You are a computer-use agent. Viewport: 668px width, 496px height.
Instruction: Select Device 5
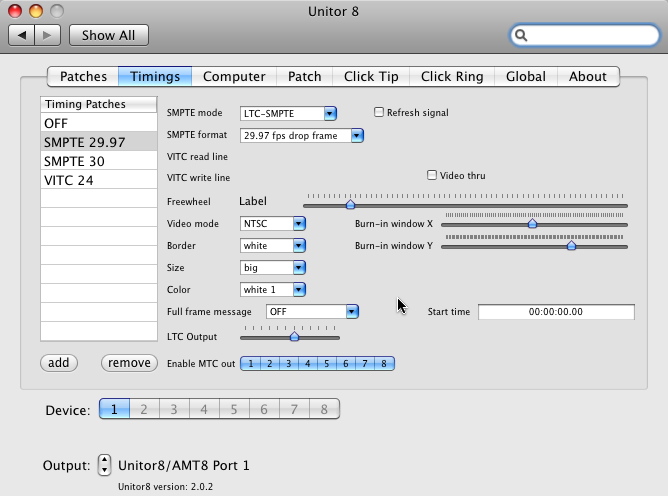click(234, 409)
